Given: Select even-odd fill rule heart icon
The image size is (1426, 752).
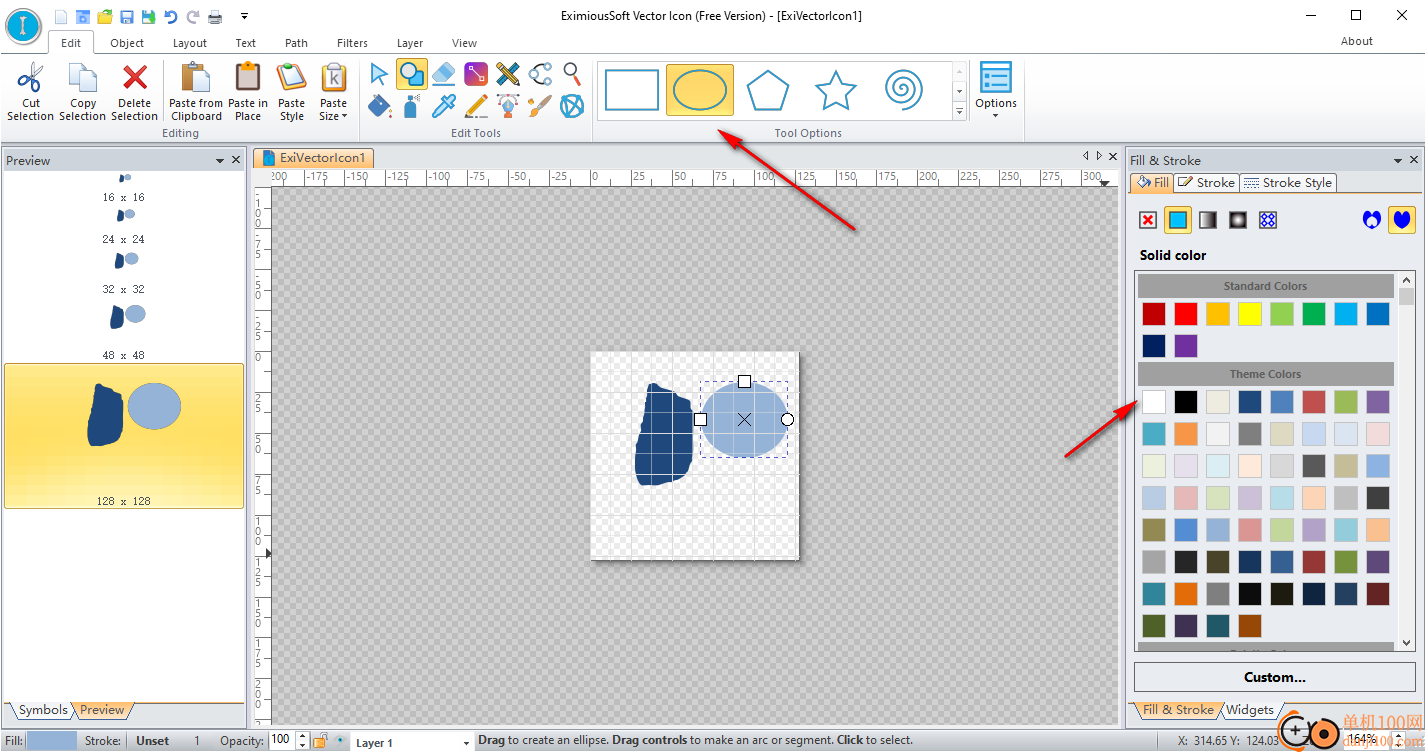Looking at the screenshot, I should point(1372,220).
